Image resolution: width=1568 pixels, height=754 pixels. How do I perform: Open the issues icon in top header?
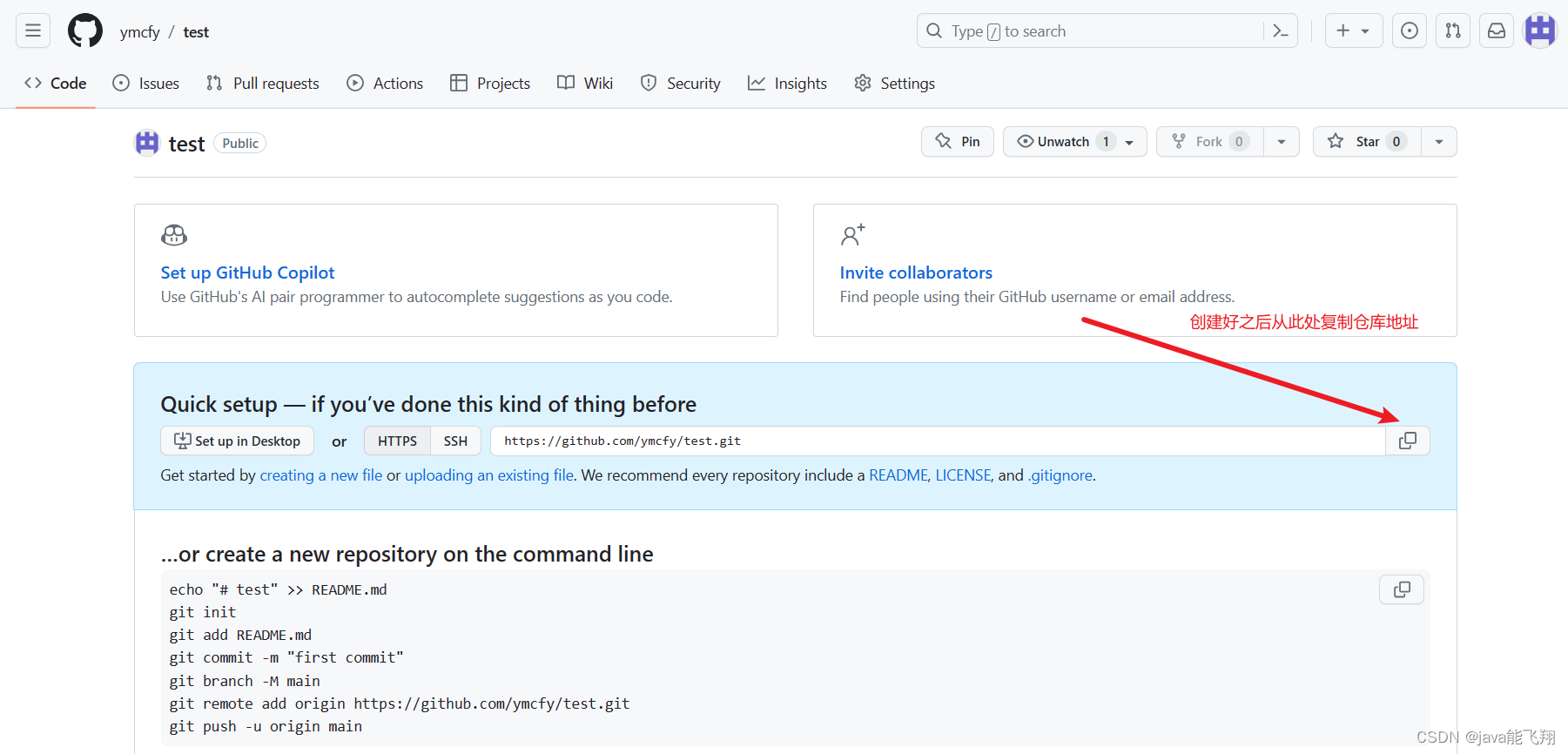point(1409,31)
